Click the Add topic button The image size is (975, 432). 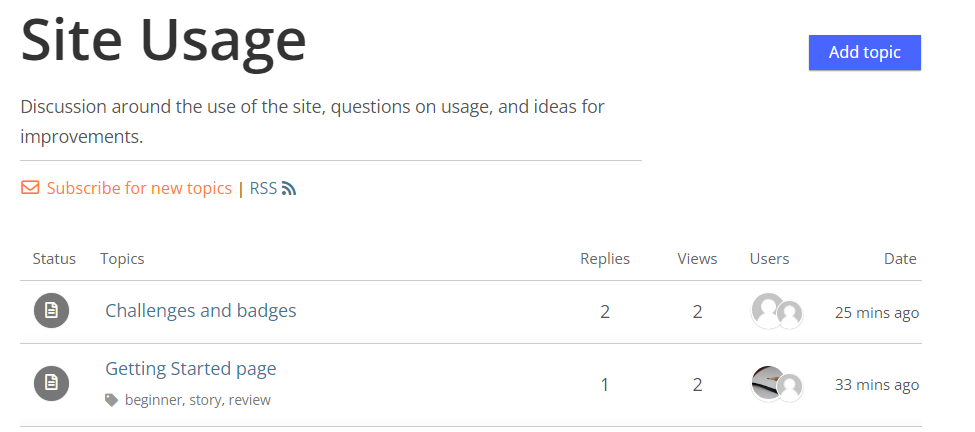point(864,52)
